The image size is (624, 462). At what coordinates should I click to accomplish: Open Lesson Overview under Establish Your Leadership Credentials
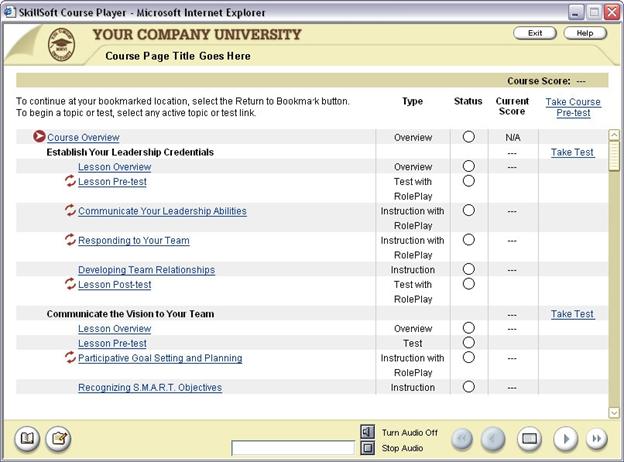pyautogui.click(x=115, y=167)
